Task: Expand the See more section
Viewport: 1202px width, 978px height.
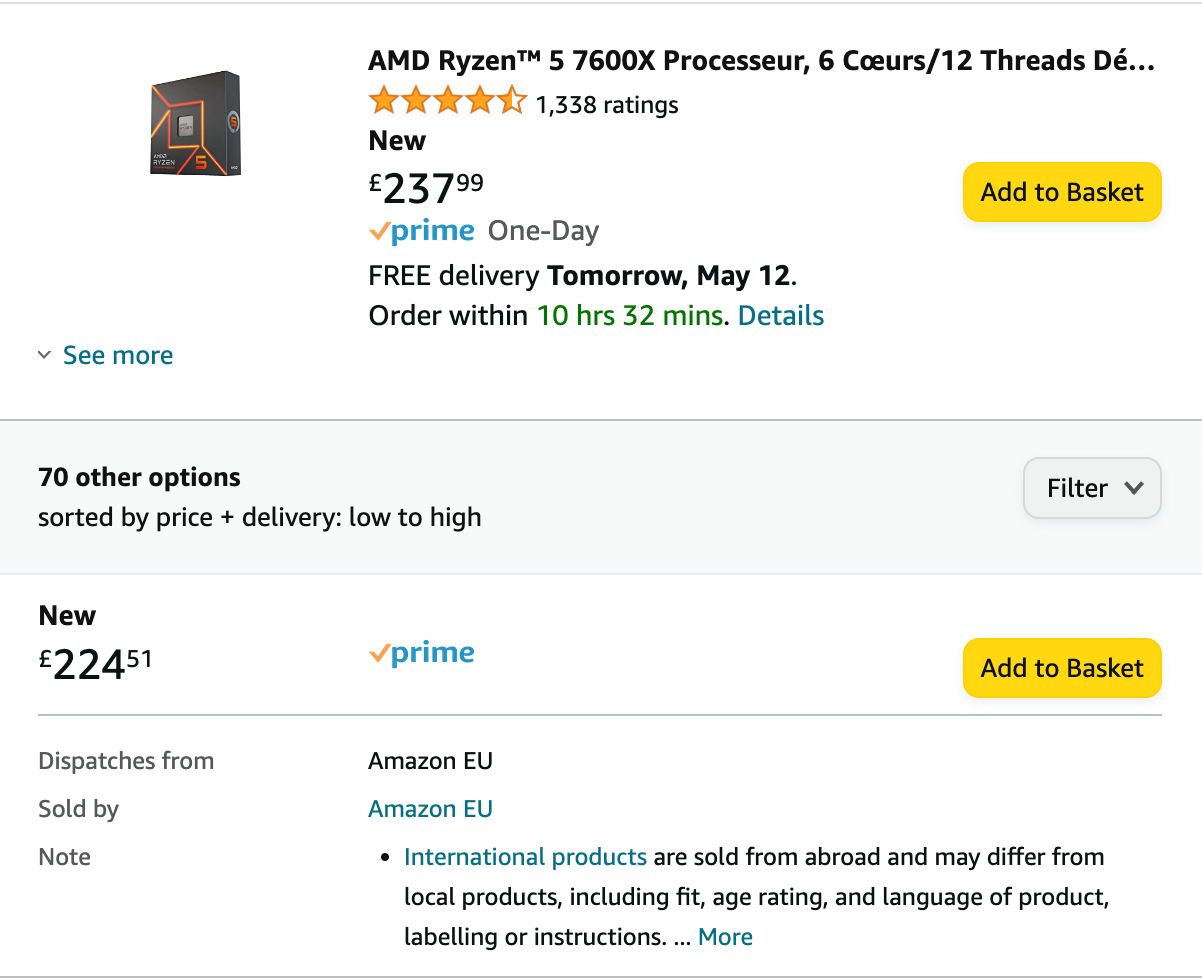Action: click(118, 355)
